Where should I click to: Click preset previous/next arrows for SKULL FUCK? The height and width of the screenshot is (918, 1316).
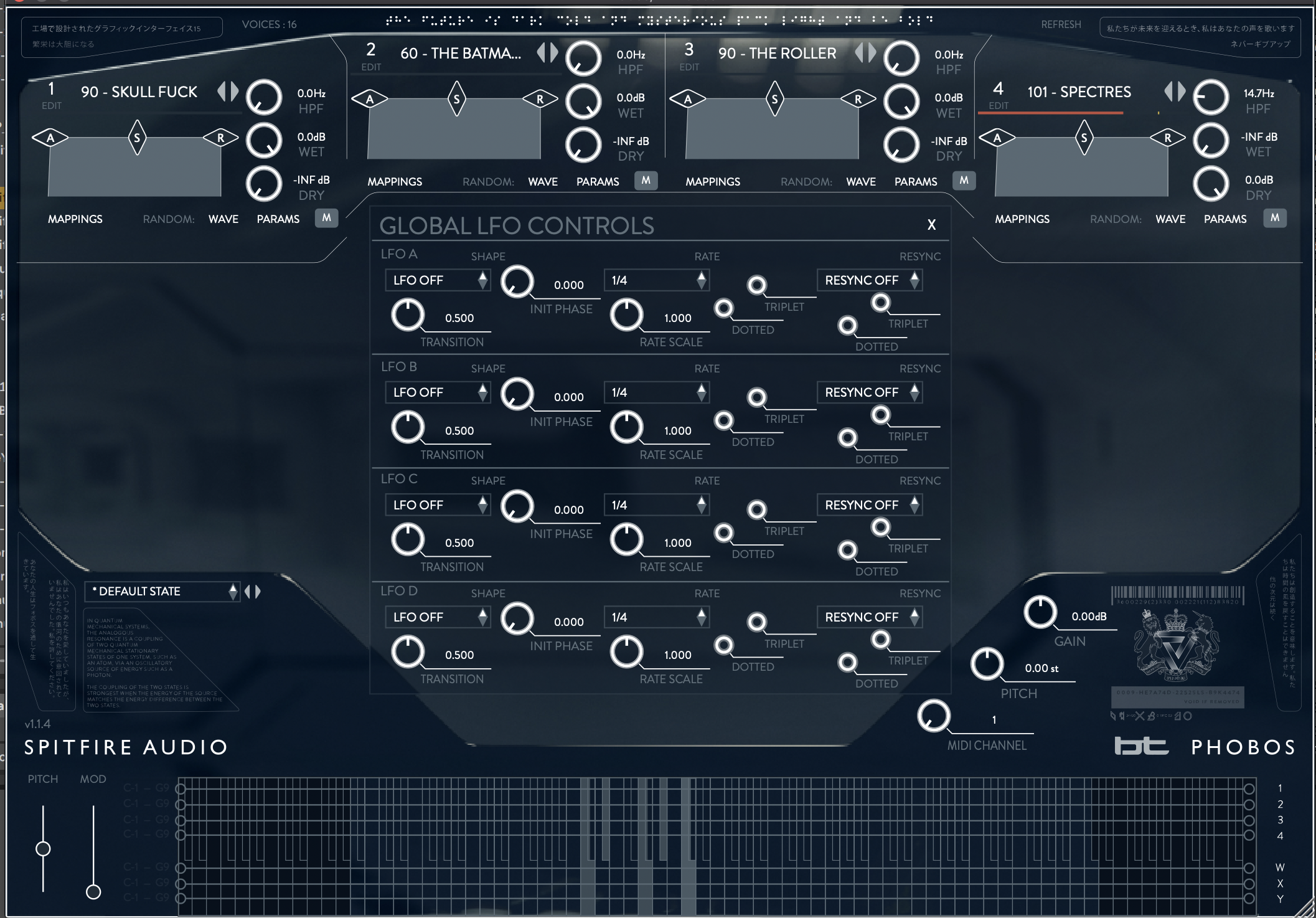click(228, 92)
